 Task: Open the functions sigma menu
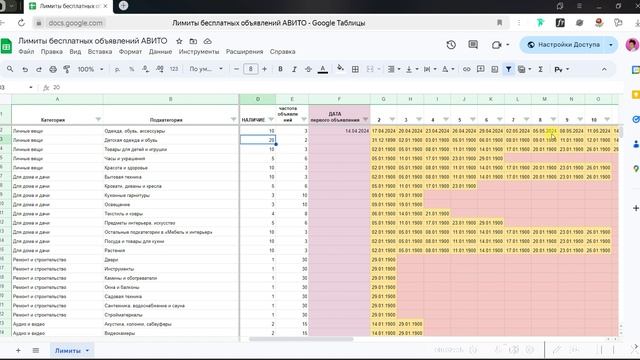(x=540, y=69)
